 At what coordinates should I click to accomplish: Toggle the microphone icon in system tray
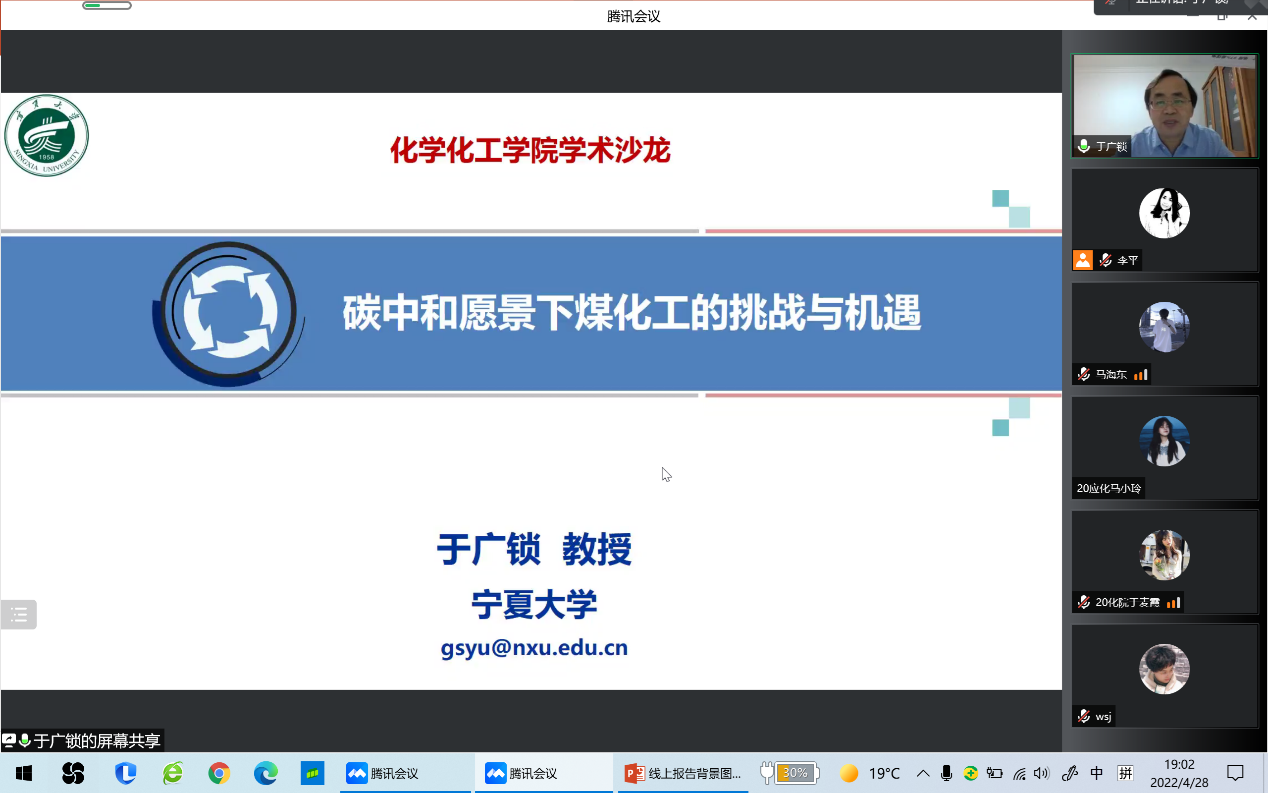click(946, 773)
